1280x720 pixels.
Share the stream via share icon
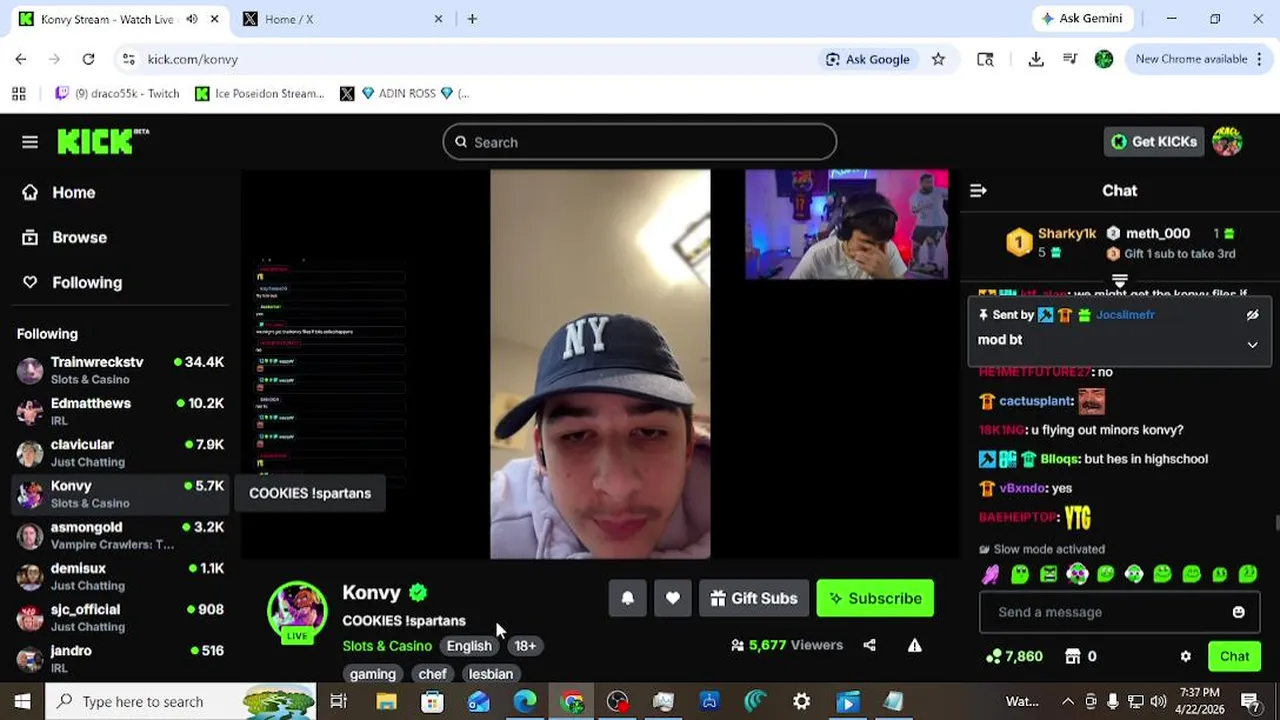(869, 645)
